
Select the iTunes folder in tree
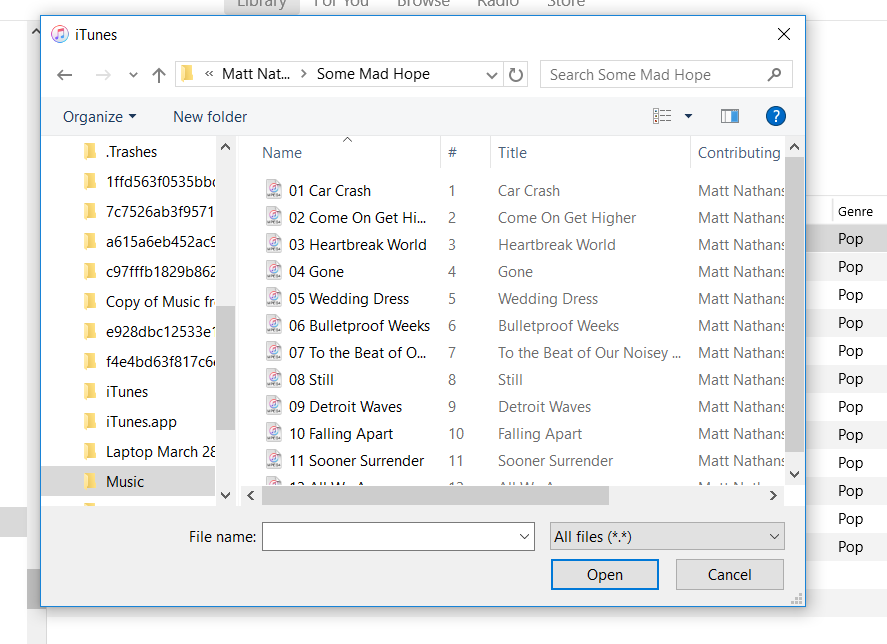pyautogui.click(x=126, y=392)
